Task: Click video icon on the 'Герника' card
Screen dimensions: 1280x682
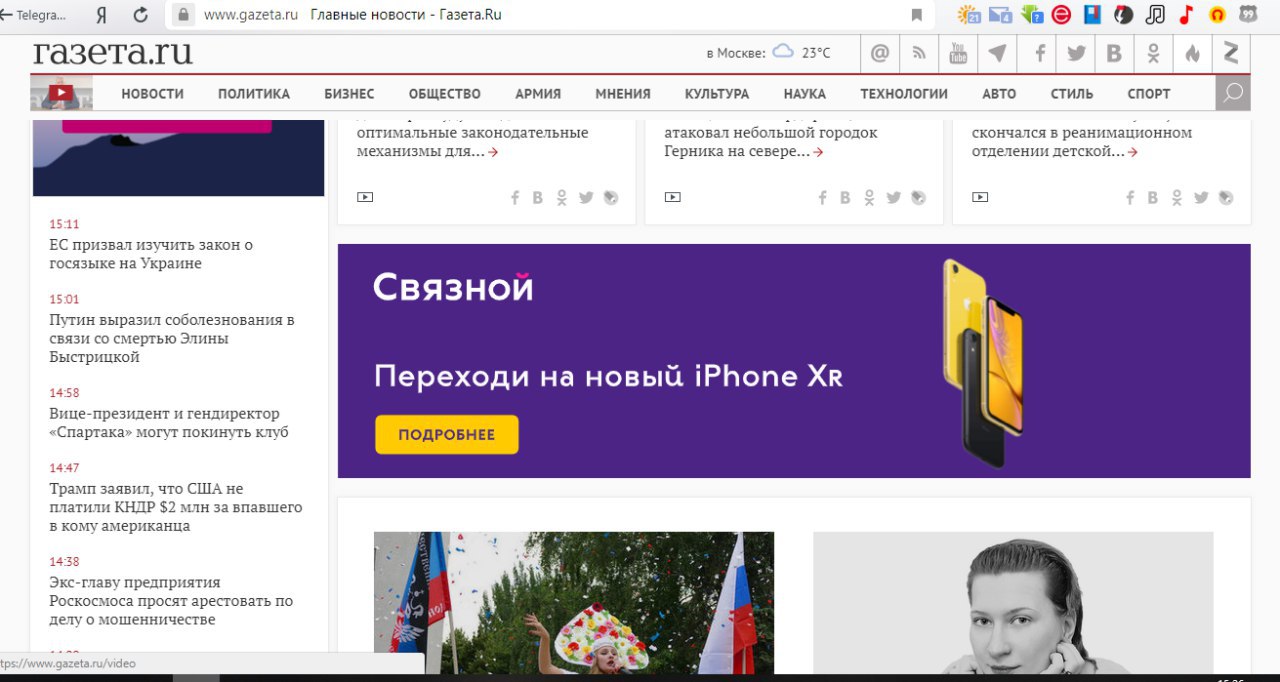Action: [673, 197]
